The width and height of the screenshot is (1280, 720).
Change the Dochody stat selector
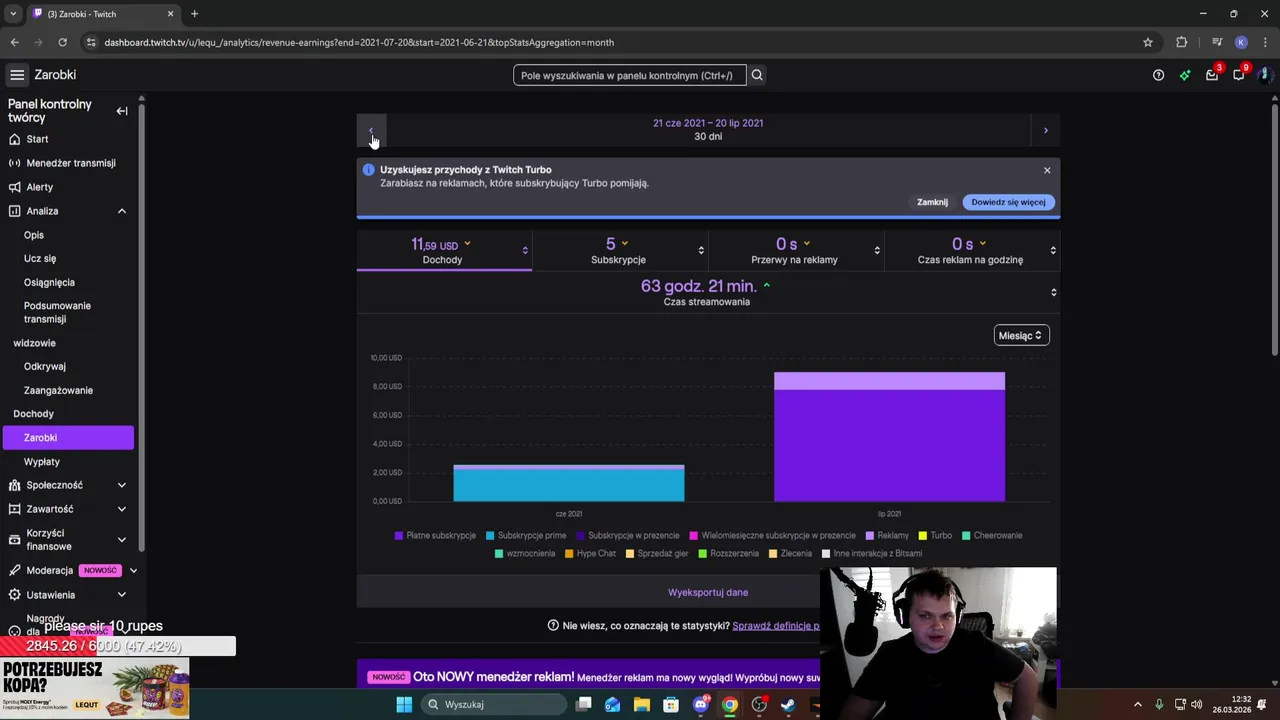tap(525, 250)
